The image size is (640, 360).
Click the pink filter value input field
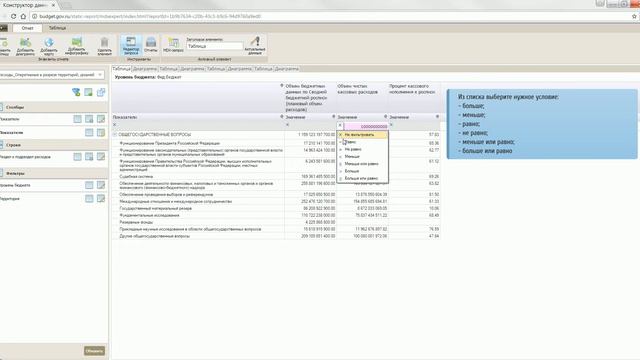[x=365, y=126]
